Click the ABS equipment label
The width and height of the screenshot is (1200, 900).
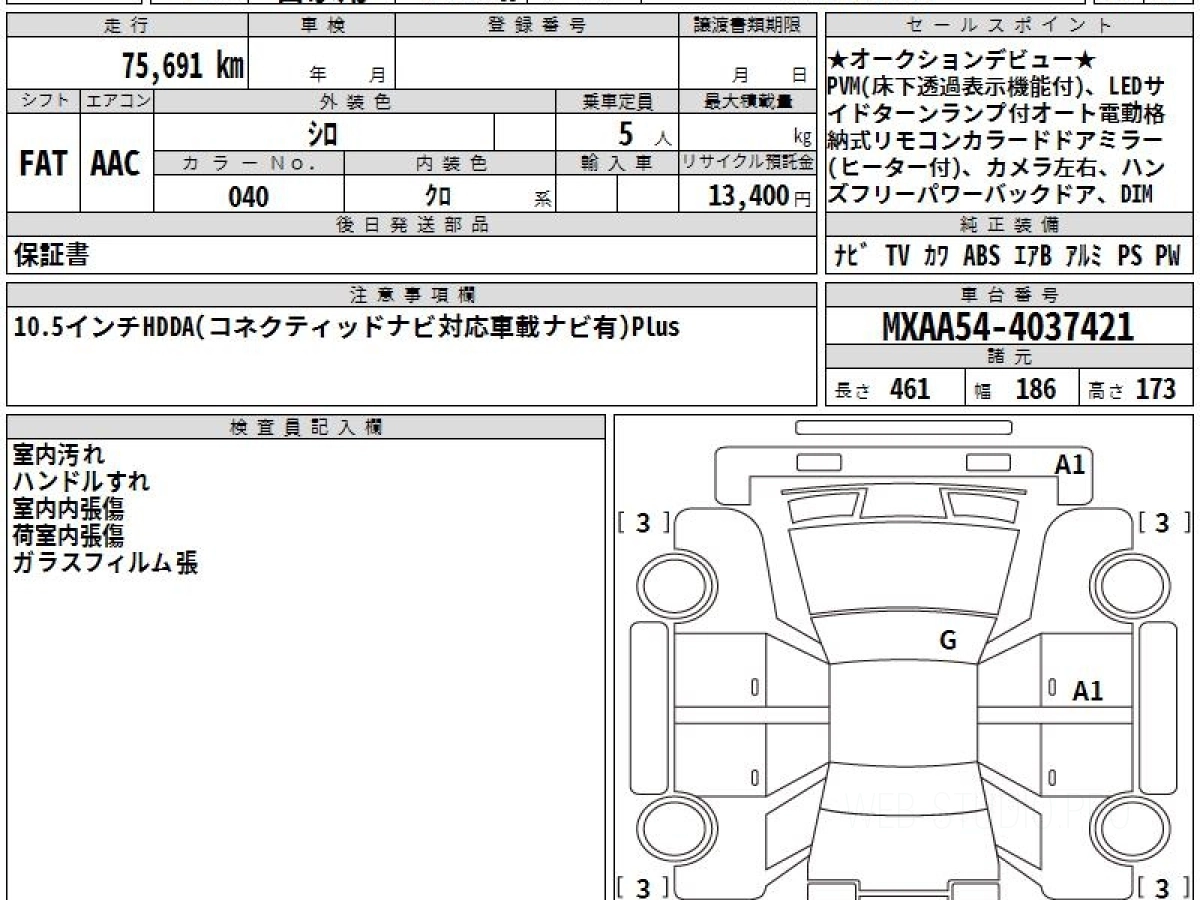(x=981, y=256)
